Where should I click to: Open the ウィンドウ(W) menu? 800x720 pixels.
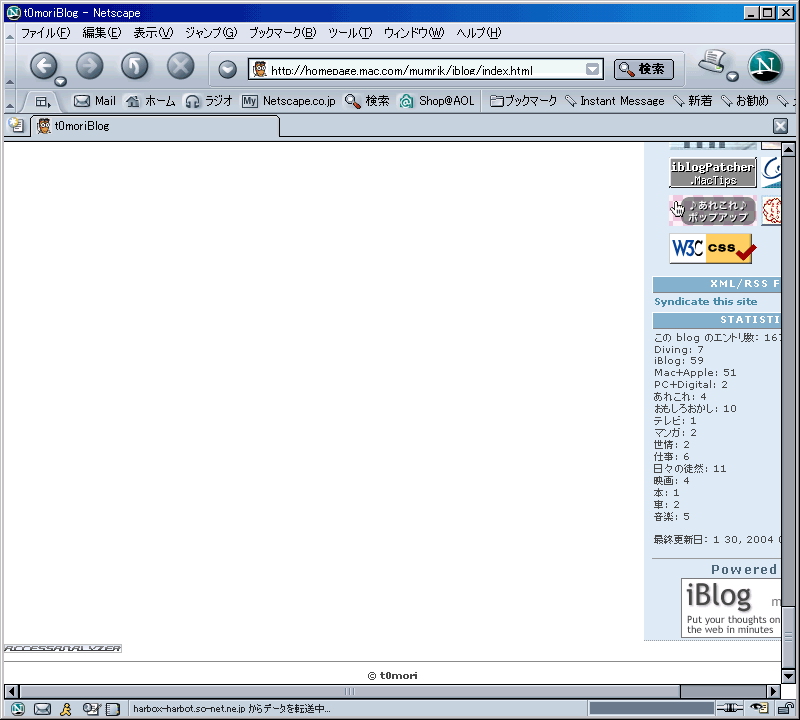[x=414, y=33]
